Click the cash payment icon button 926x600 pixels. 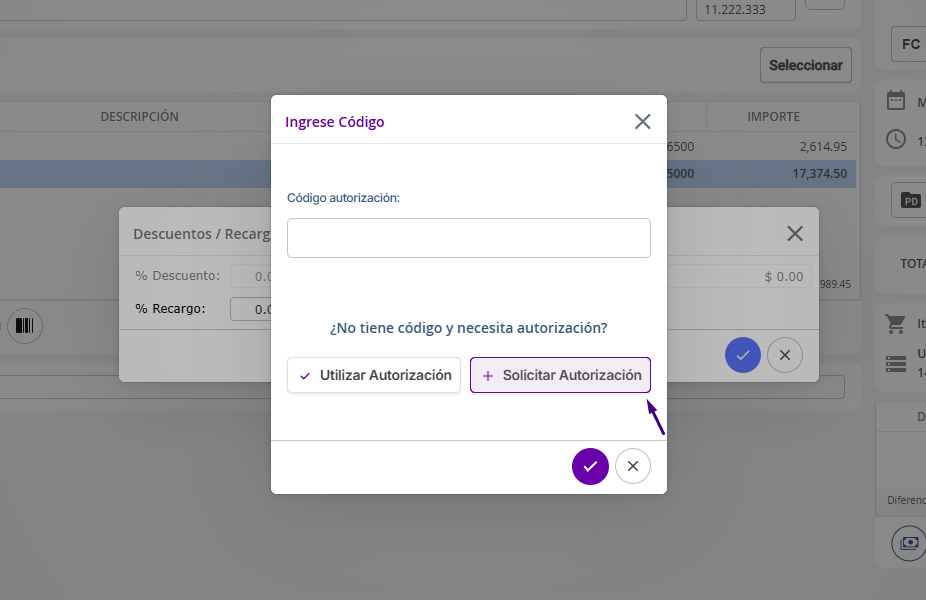909,543
